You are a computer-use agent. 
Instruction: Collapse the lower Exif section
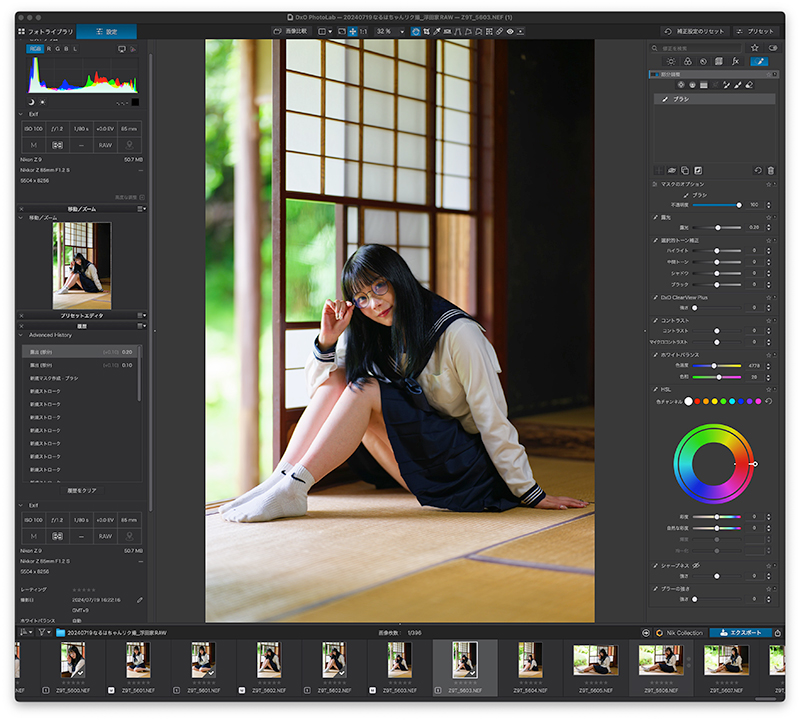tap(21, 505)
